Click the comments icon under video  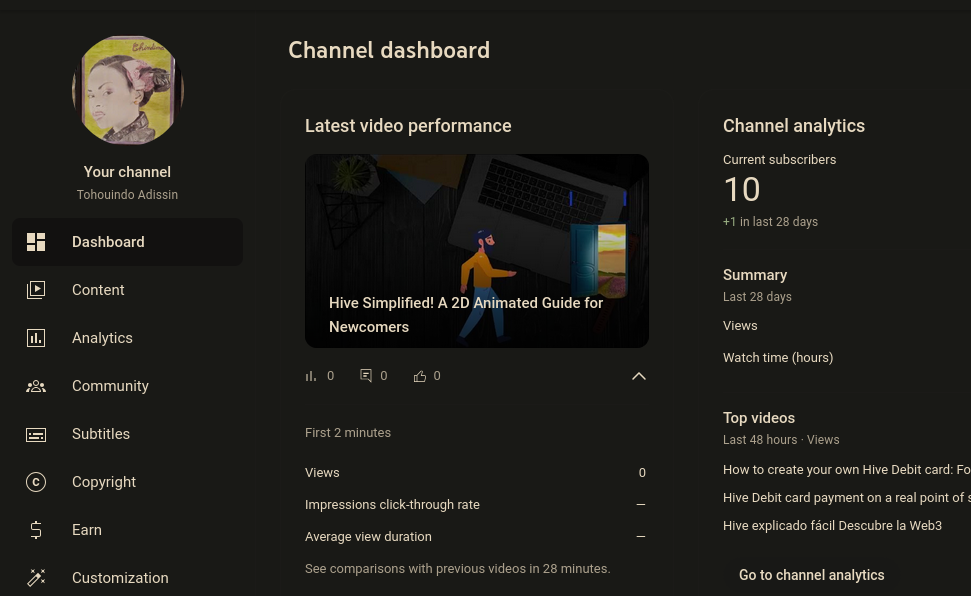(x=366, y=375)
